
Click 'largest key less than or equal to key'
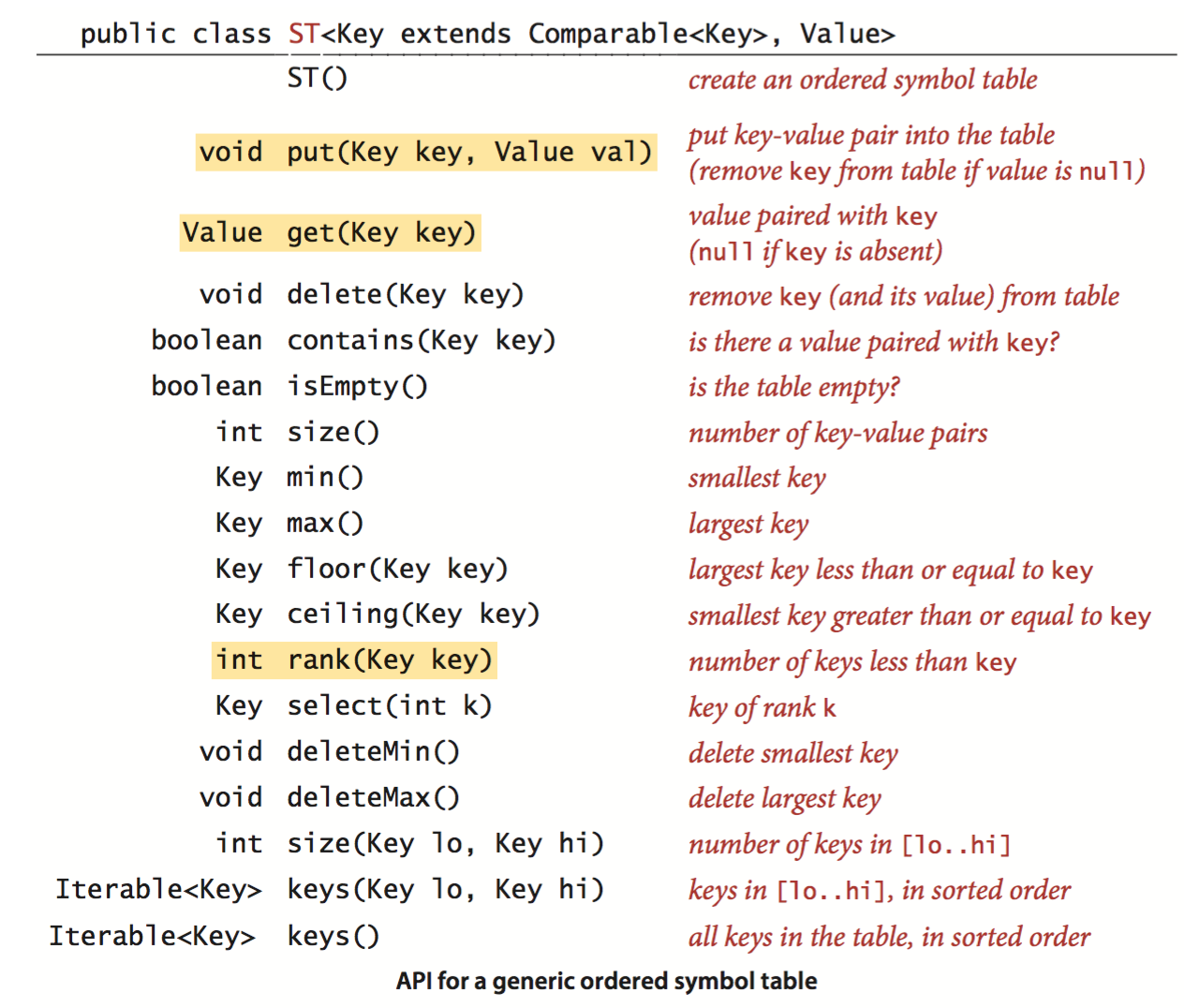pos(890,570)
